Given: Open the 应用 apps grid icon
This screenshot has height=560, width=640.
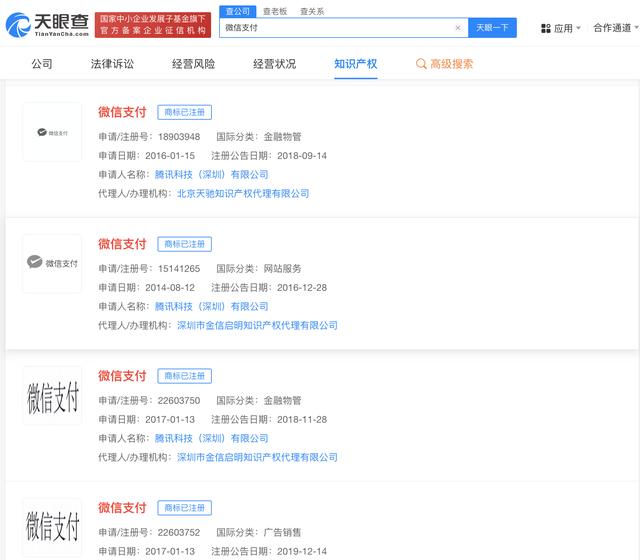Looking at the screenshot, I should pos(546,29).
